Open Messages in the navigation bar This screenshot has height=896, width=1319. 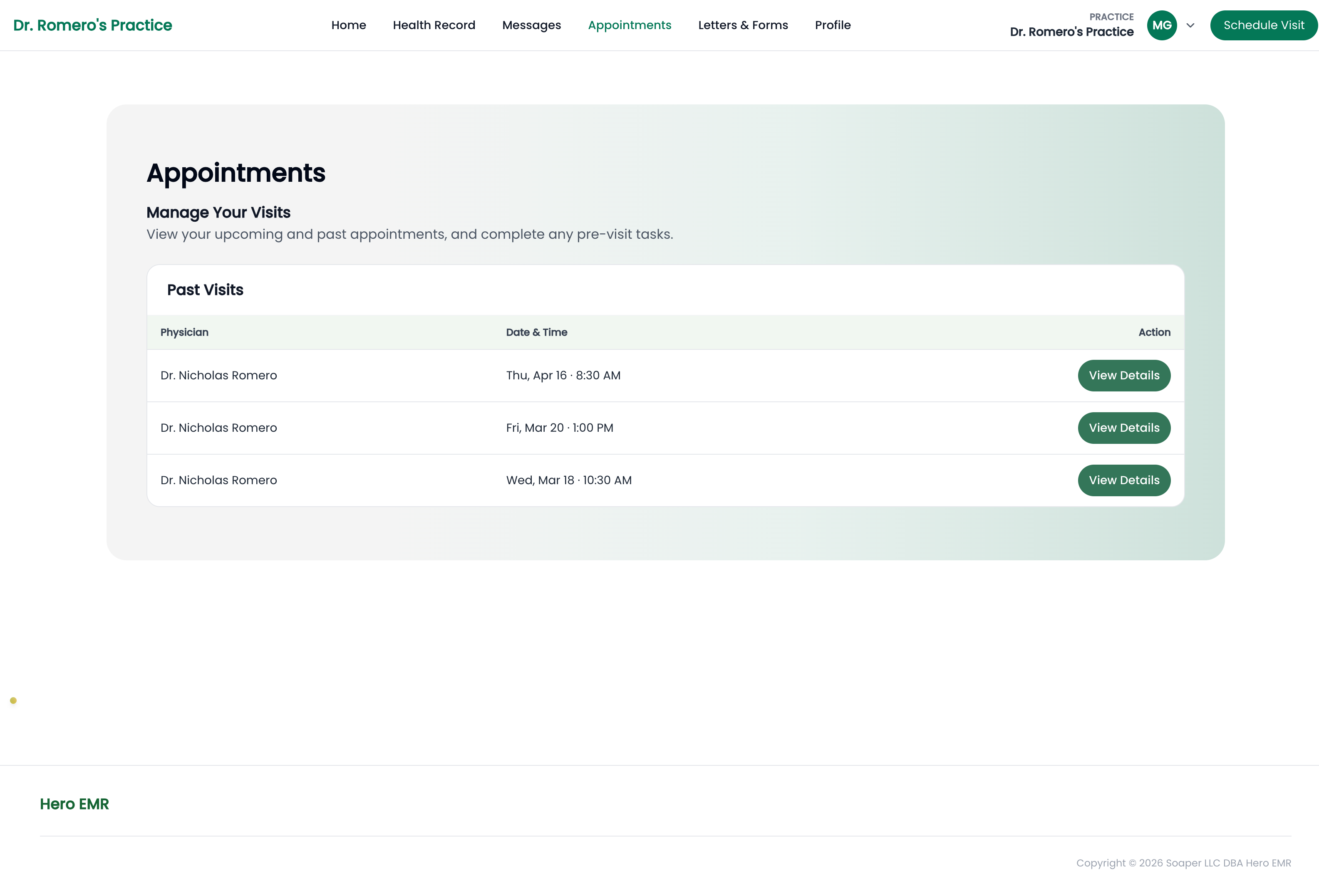tap(531, 25)
